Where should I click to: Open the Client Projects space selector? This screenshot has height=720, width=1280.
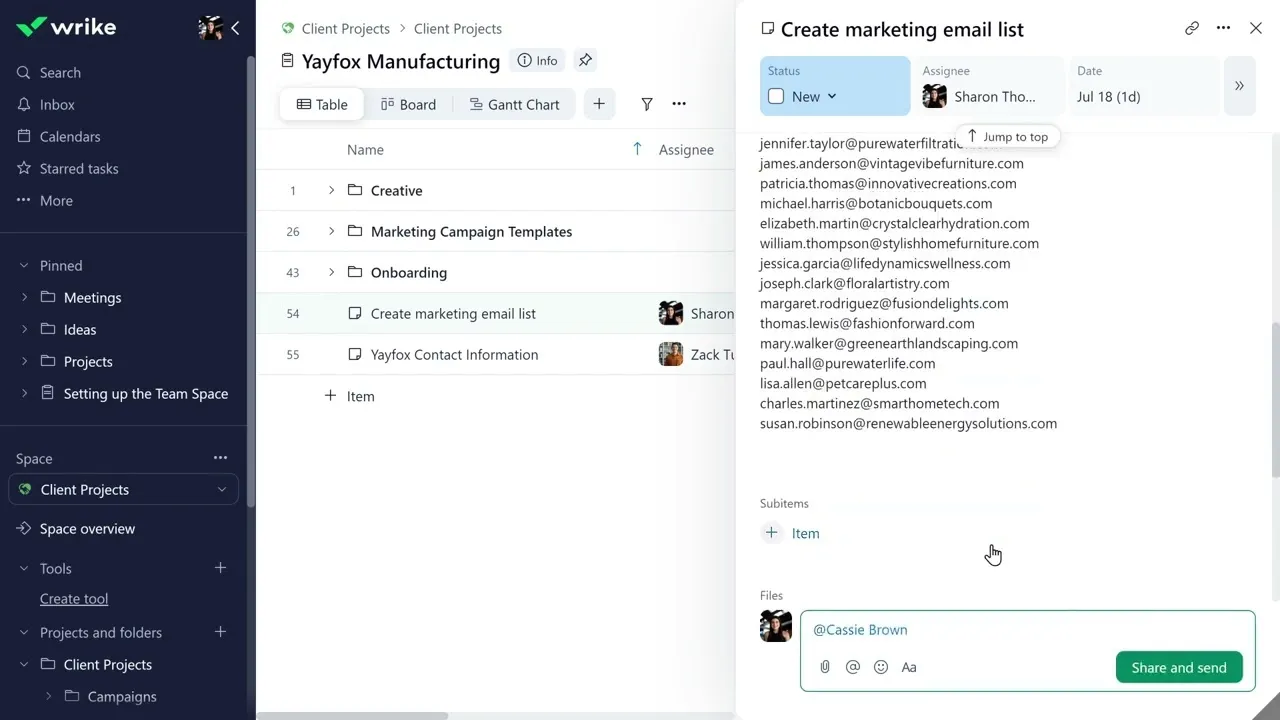(124, 490)
